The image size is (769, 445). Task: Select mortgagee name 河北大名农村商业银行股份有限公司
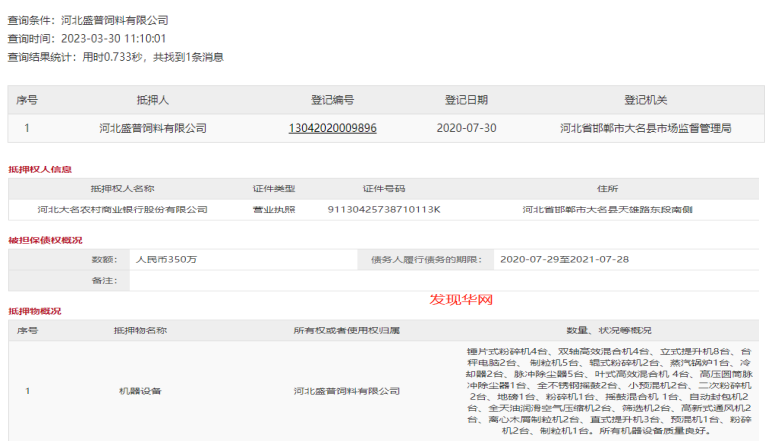123,209
